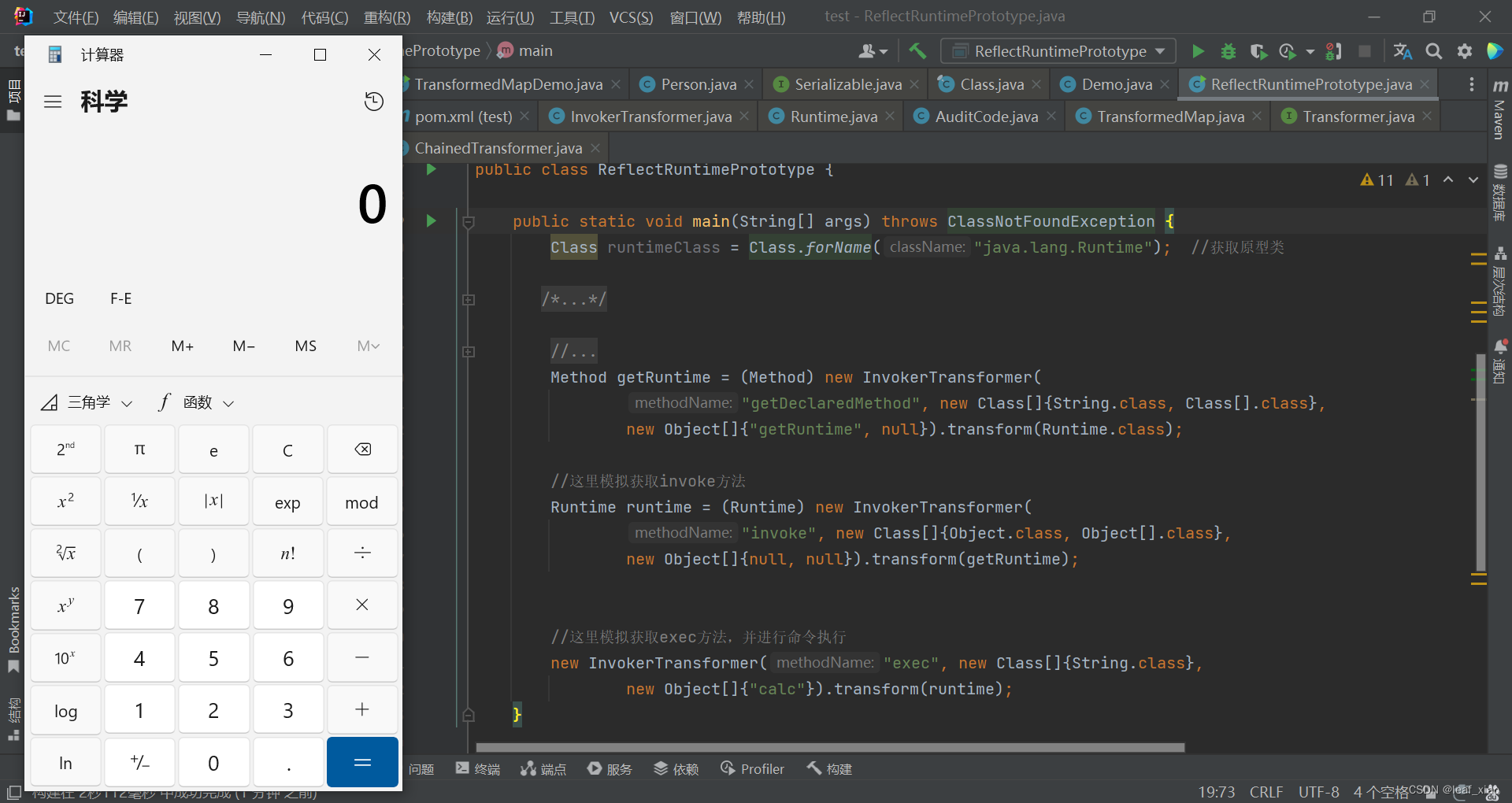
Task: Build project with the hammer icon
Action: coord(917,51)
